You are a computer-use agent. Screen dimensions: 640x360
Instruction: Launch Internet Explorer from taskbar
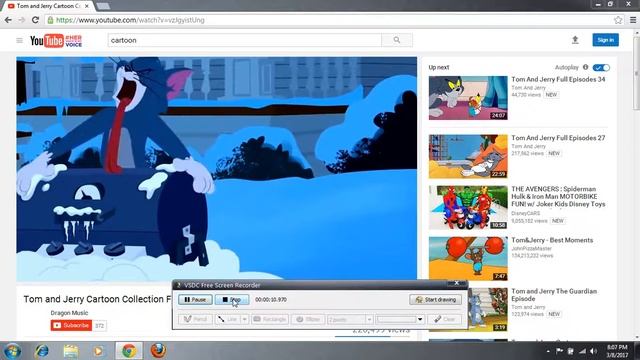click(x=42, y=351)
